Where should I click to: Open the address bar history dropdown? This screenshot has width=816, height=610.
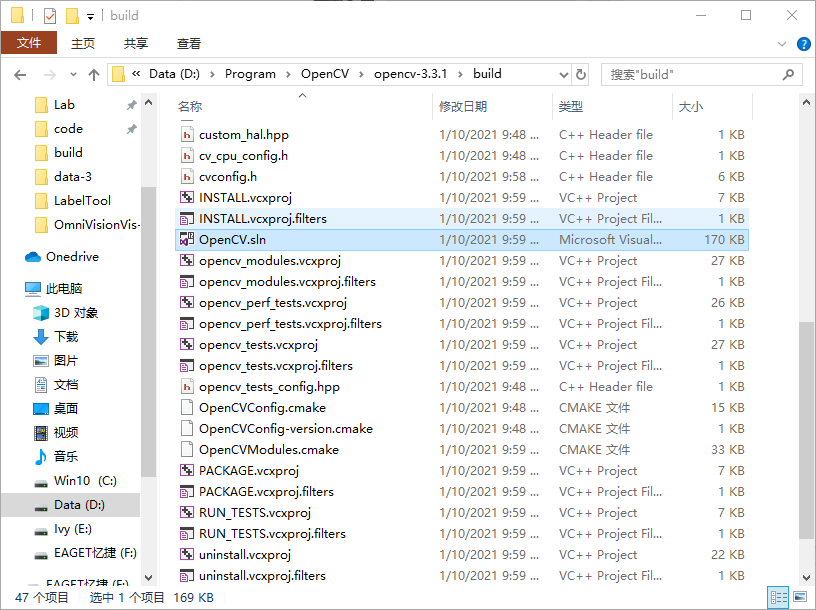click(564, 75)
